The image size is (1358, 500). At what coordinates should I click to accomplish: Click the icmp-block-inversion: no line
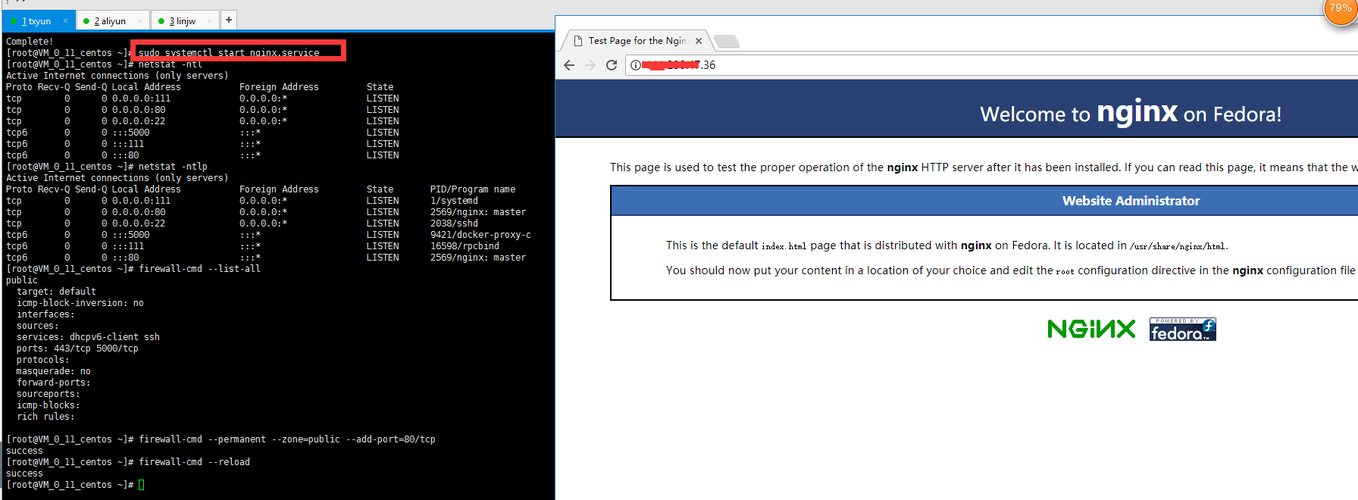point(80,303)
